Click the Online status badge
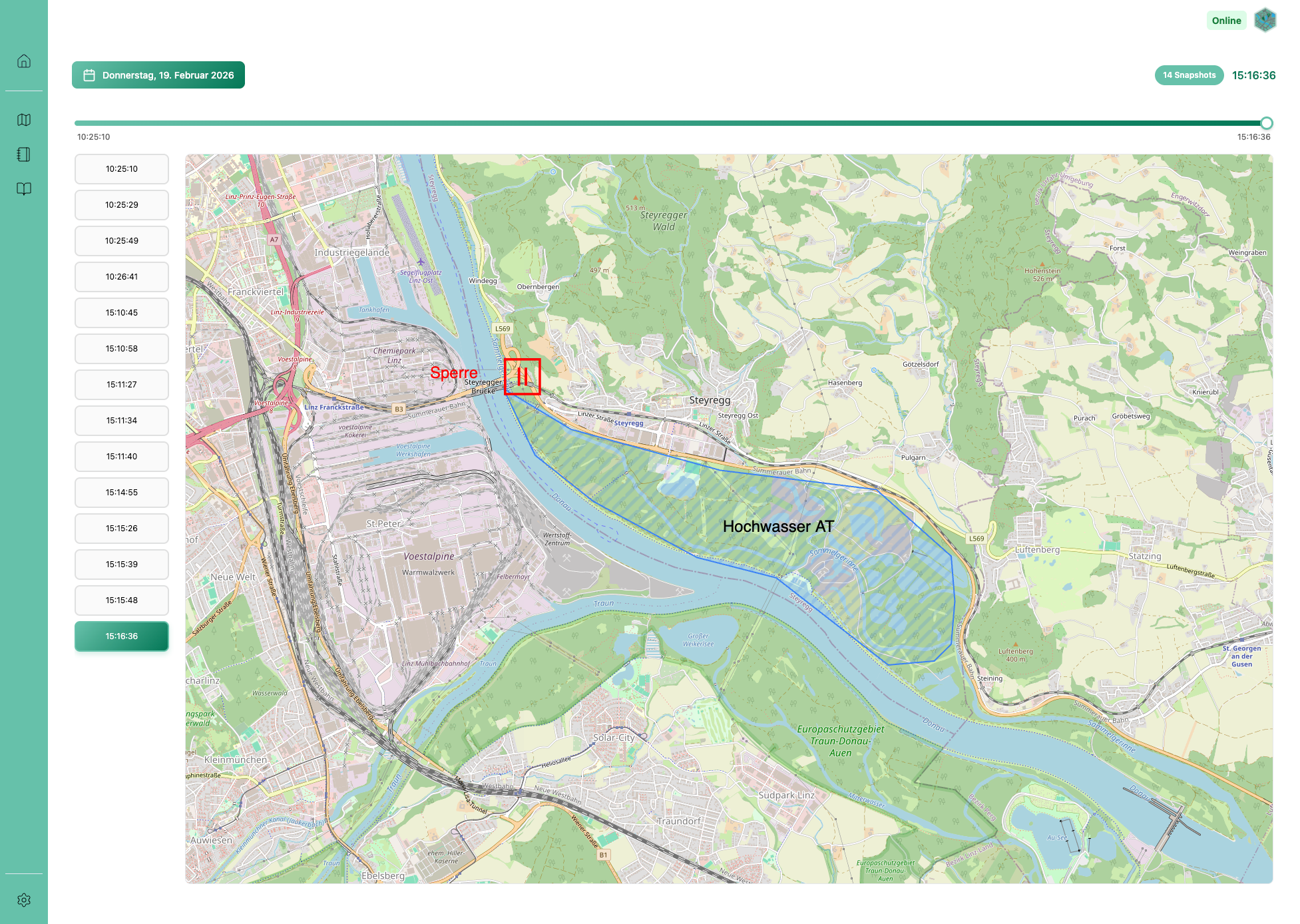 point(1226,21)
